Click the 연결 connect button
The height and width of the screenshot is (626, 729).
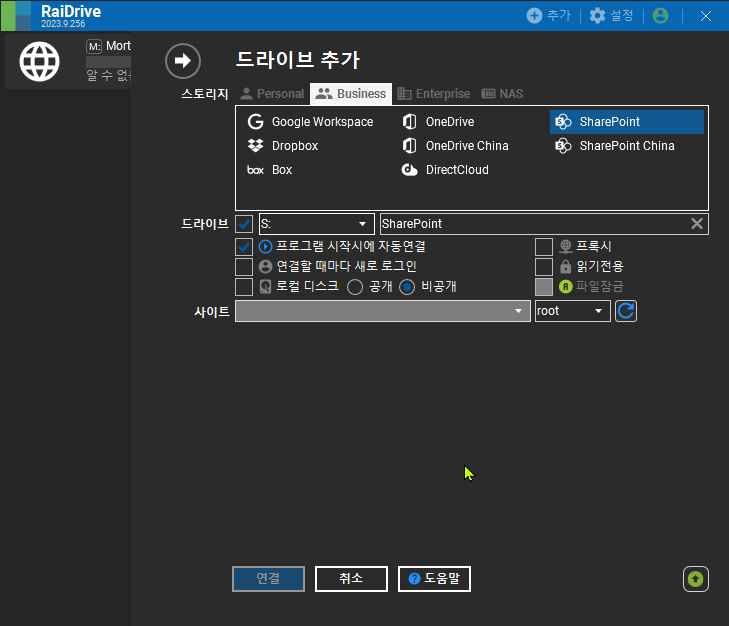(268, 579)
